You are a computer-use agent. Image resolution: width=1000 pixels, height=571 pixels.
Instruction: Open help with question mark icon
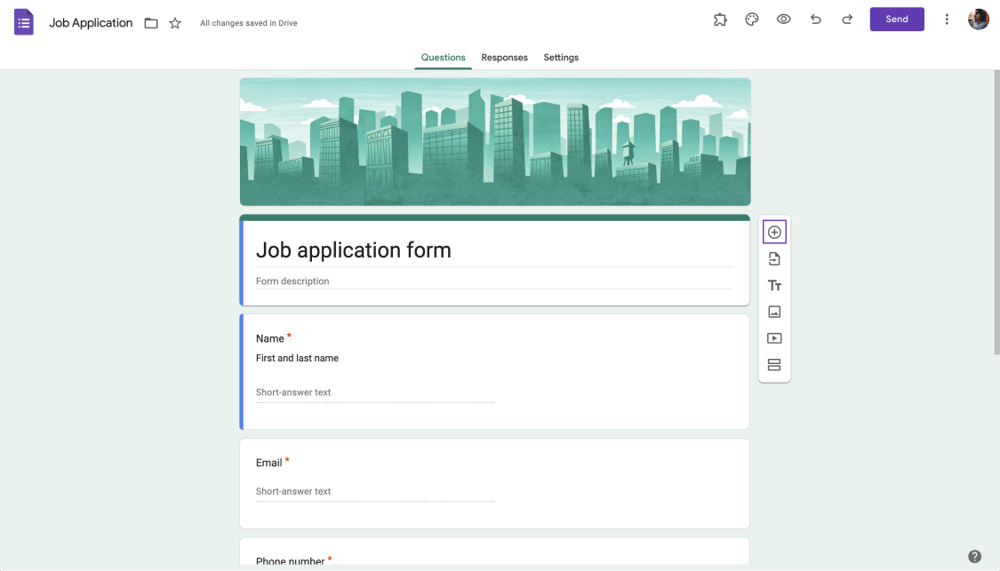(x=975, y=556)
